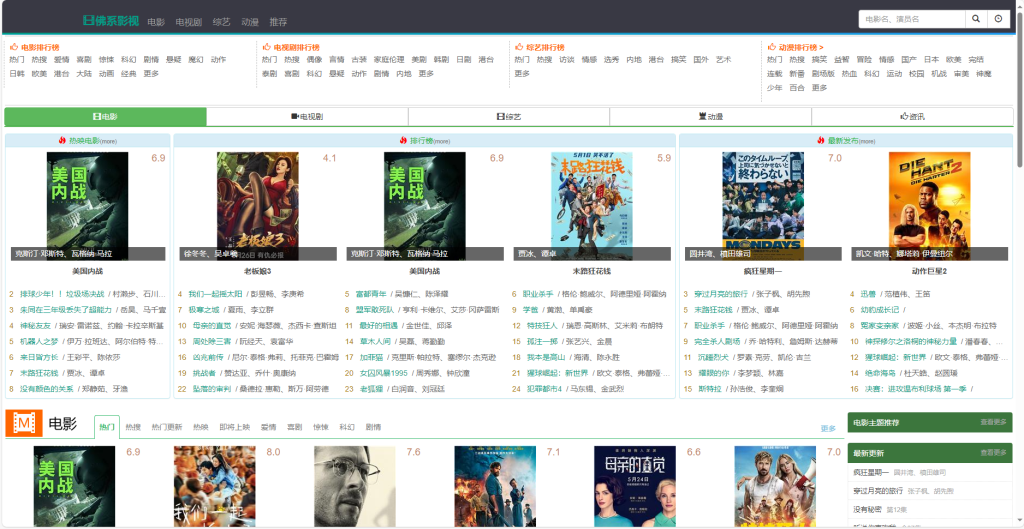1024x529 pixels.
Task: Click thumbs-up icon next to 电影排行榜
Action: pos(14,47)
